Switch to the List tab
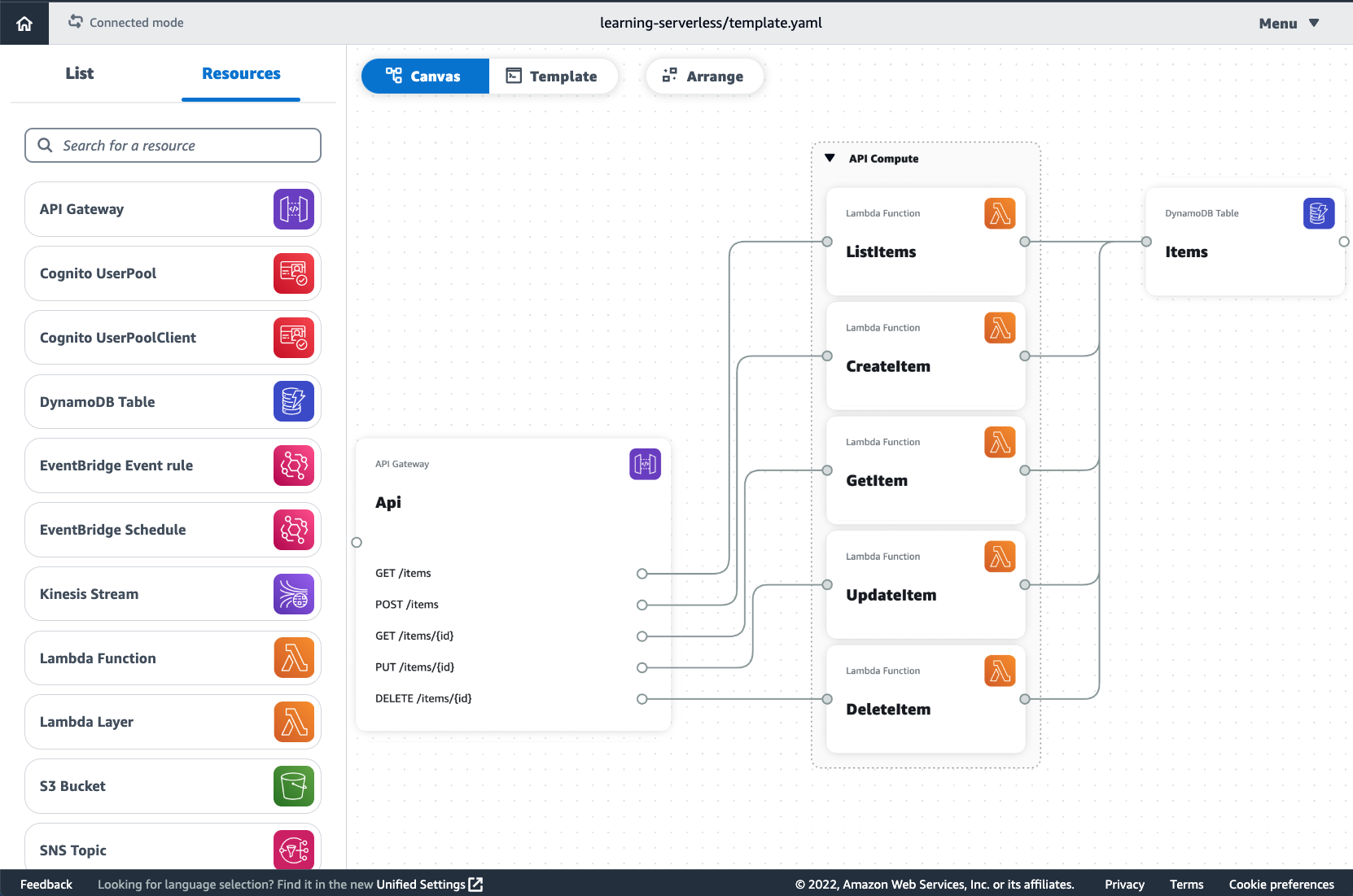1353x896 pixels. tap(79, 72)
